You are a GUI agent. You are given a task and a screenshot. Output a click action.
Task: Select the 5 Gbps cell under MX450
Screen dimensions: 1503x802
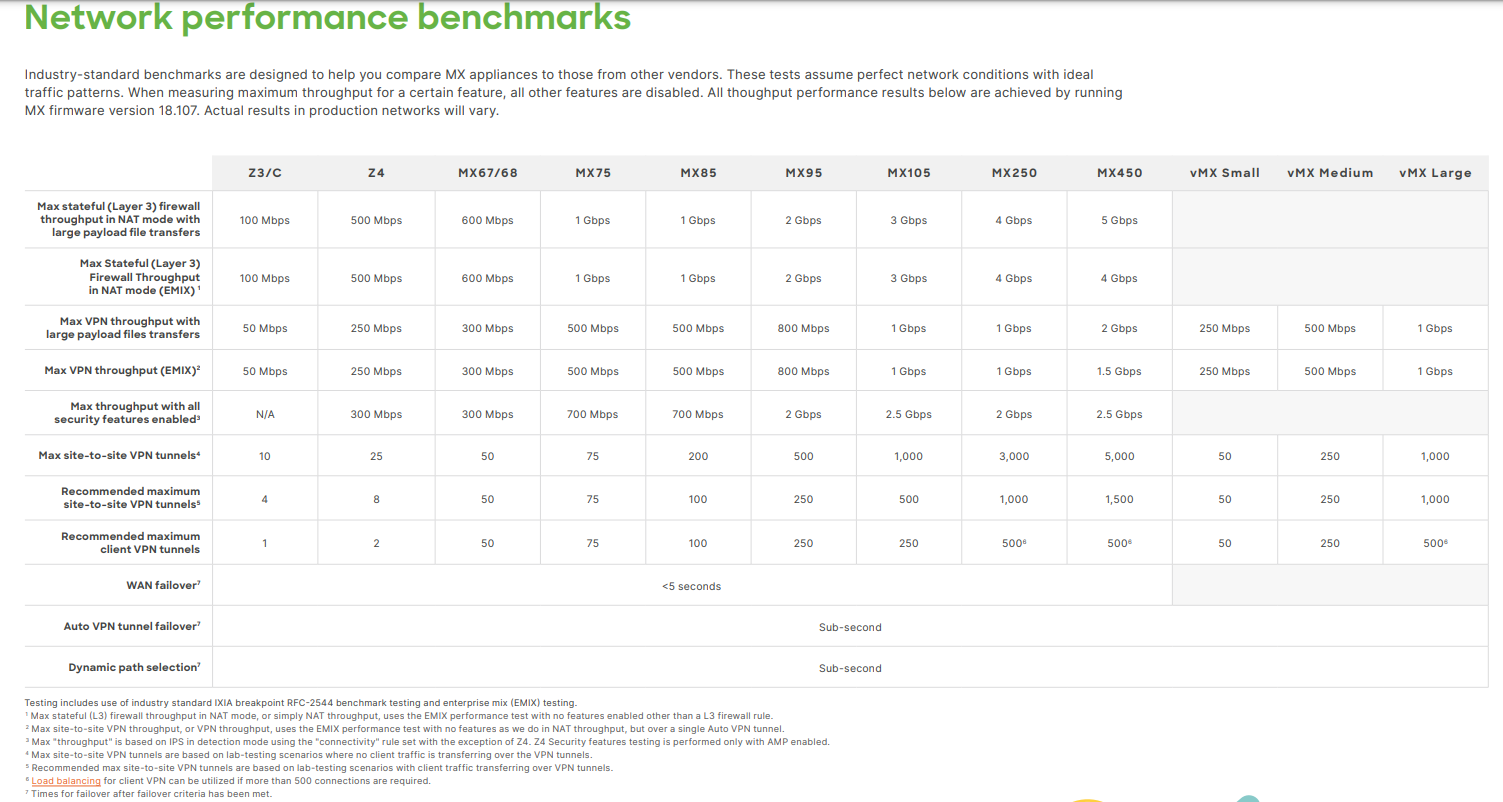[x=1119, y=219]
